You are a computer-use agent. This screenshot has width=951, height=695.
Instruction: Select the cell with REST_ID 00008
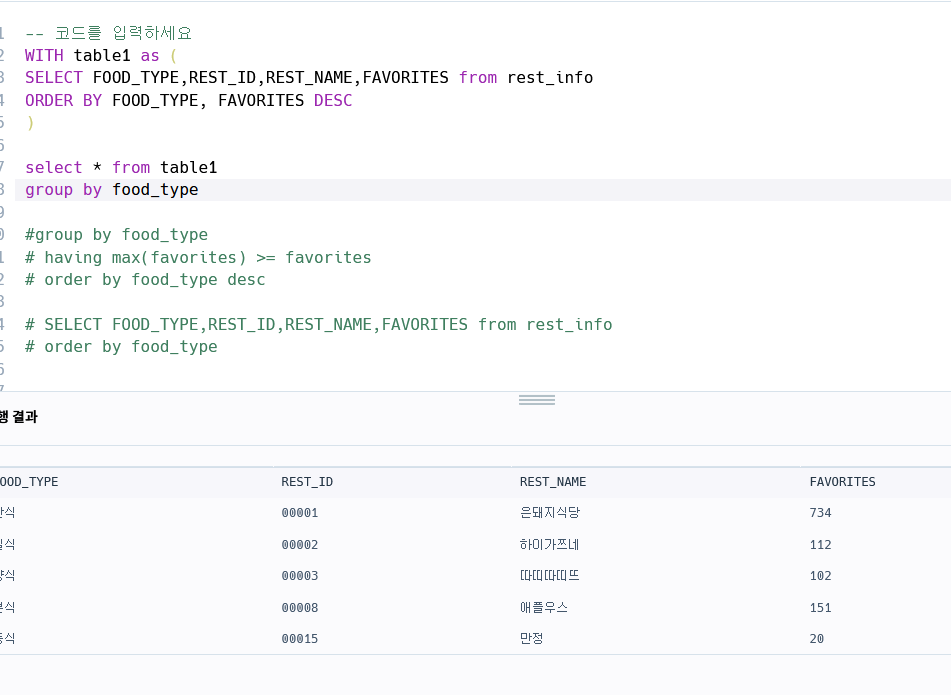[300, 608]
